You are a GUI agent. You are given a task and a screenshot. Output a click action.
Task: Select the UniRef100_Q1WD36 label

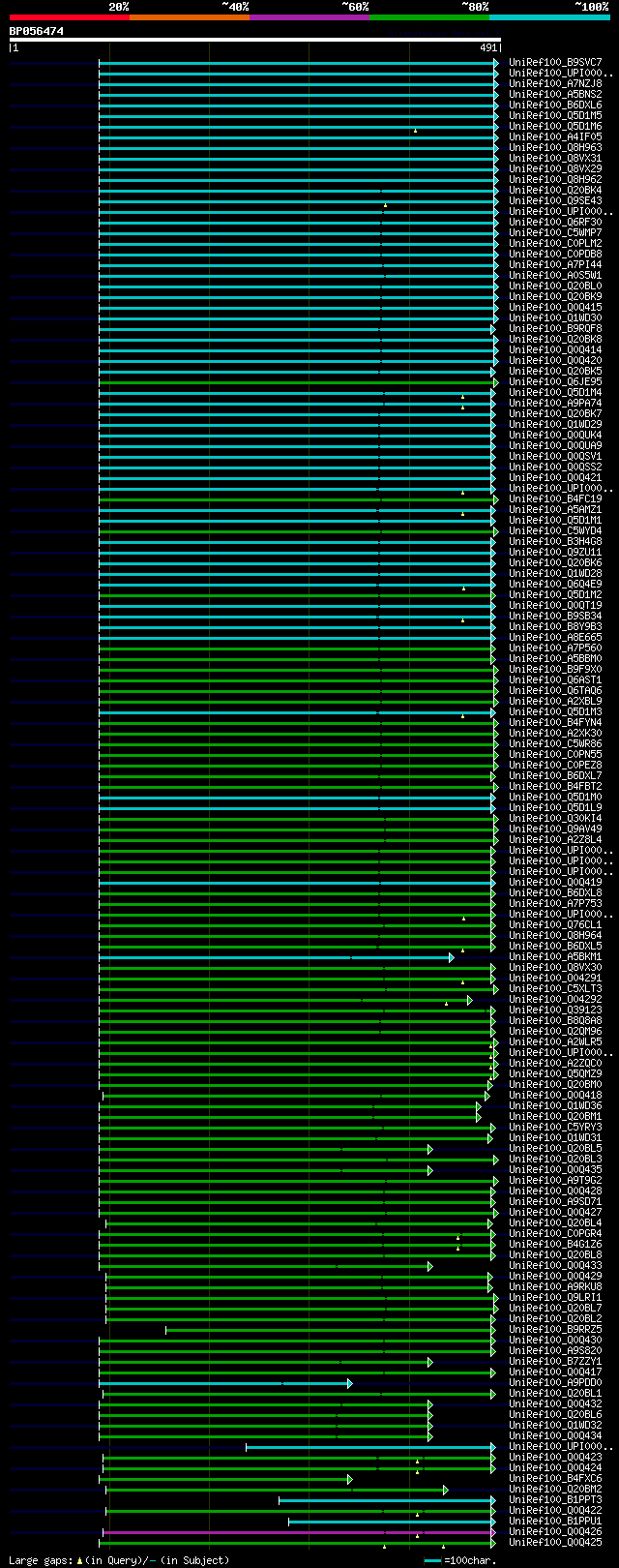[555, 1106]
